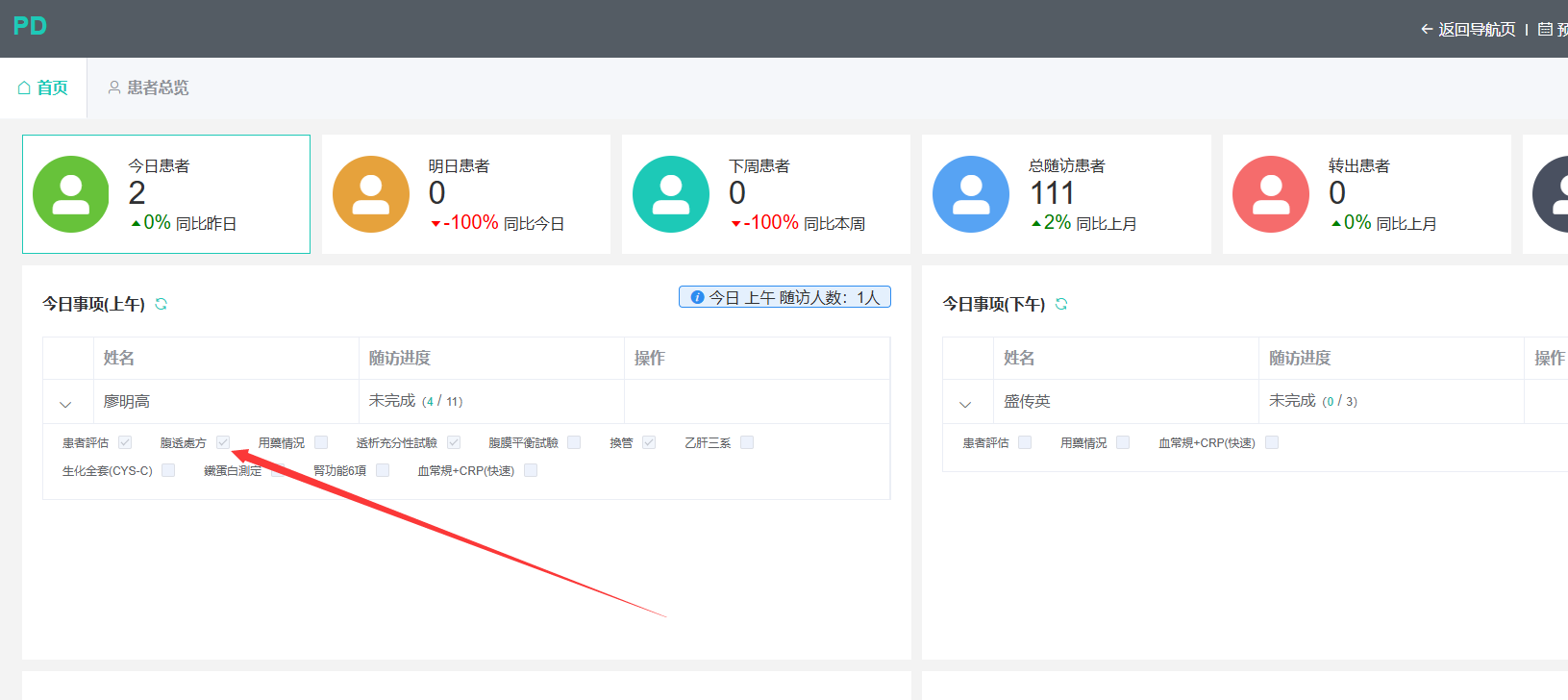Click the info icon in 随访人数 badge

click(x=698, y=297)
